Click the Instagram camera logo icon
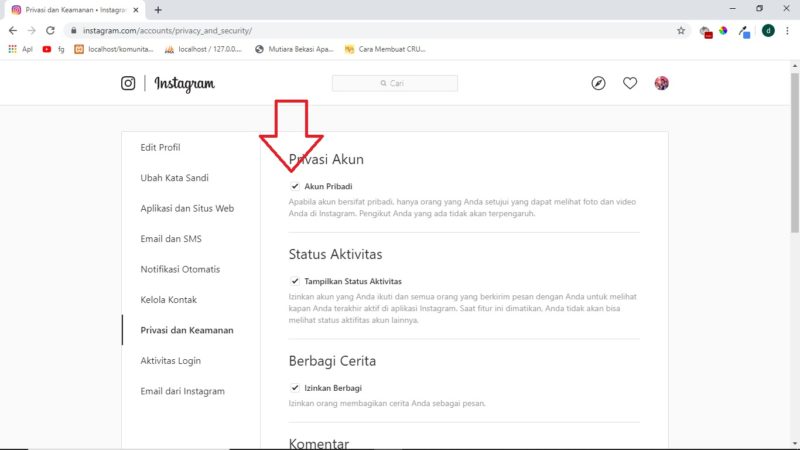 [128, 83]
